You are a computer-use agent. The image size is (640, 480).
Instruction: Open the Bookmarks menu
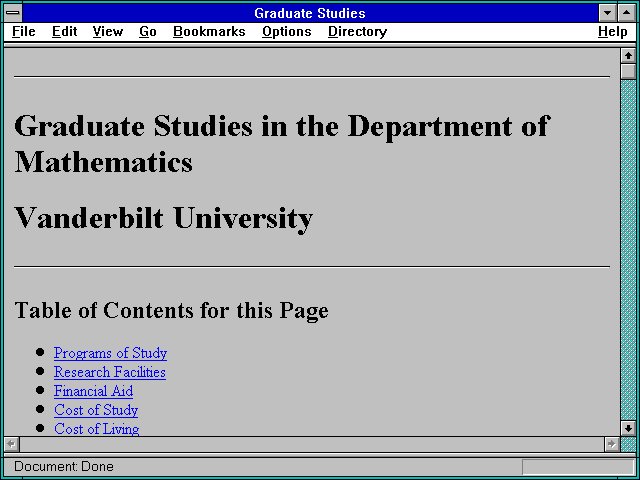[209, 32]
